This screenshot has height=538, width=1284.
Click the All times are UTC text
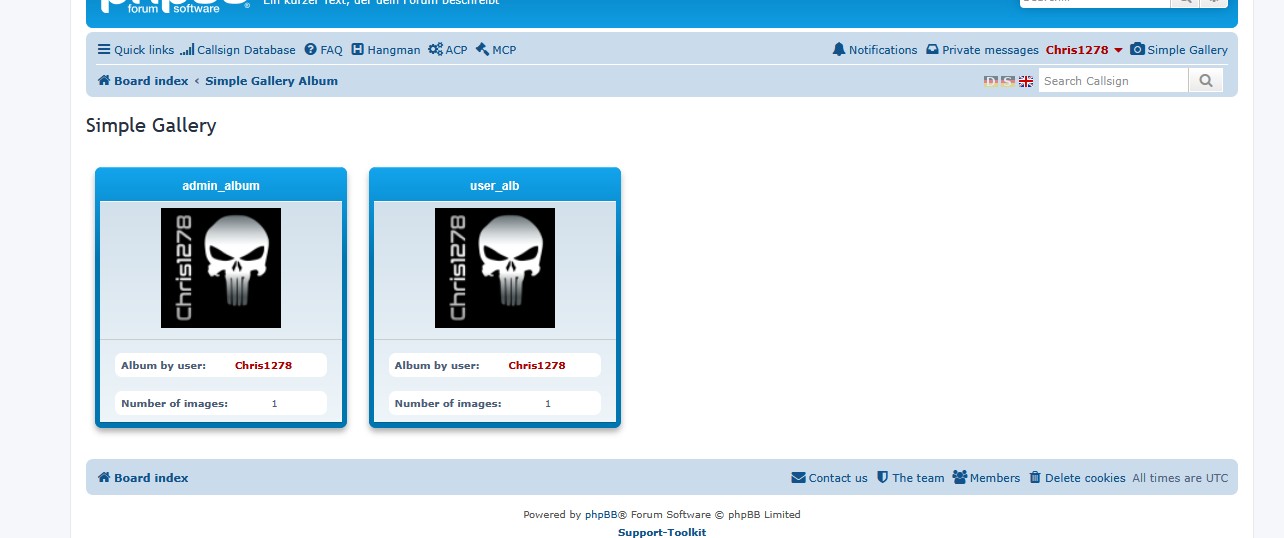(x=1180, y=478)
